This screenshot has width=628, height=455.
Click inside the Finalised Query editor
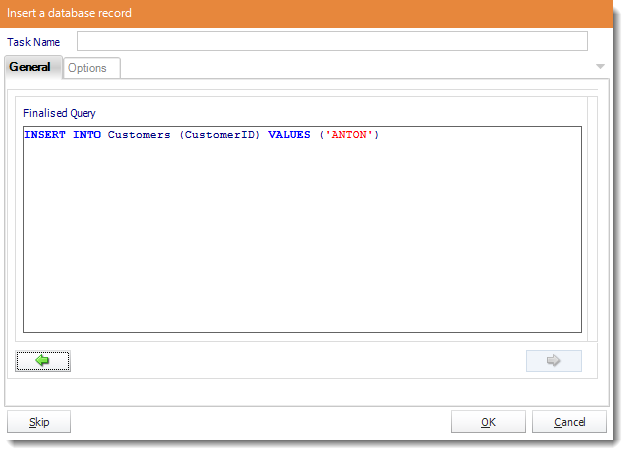(302, 230)
